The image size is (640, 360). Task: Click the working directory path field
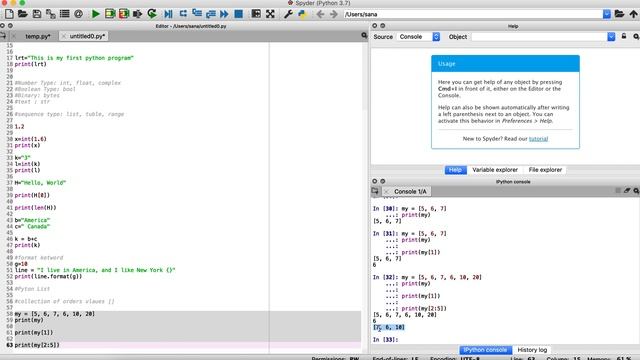pos(473,14)
